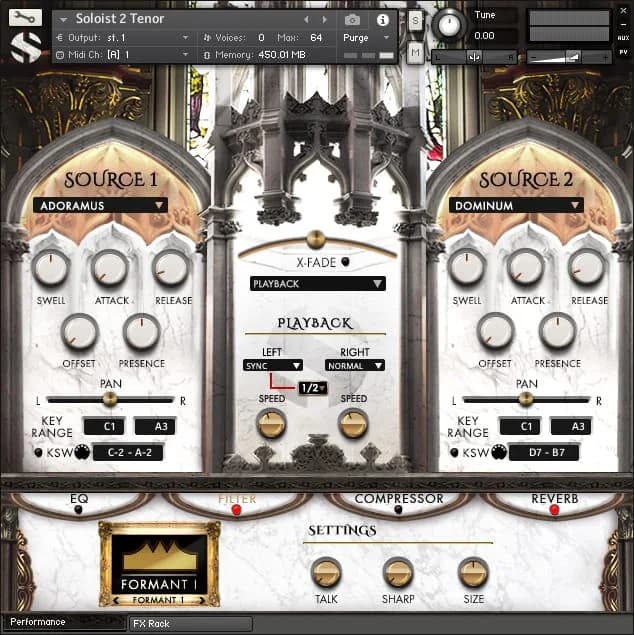
Task: Click the Formant 1 filter preset thumbnail
Action: click(x=157, y=562)
